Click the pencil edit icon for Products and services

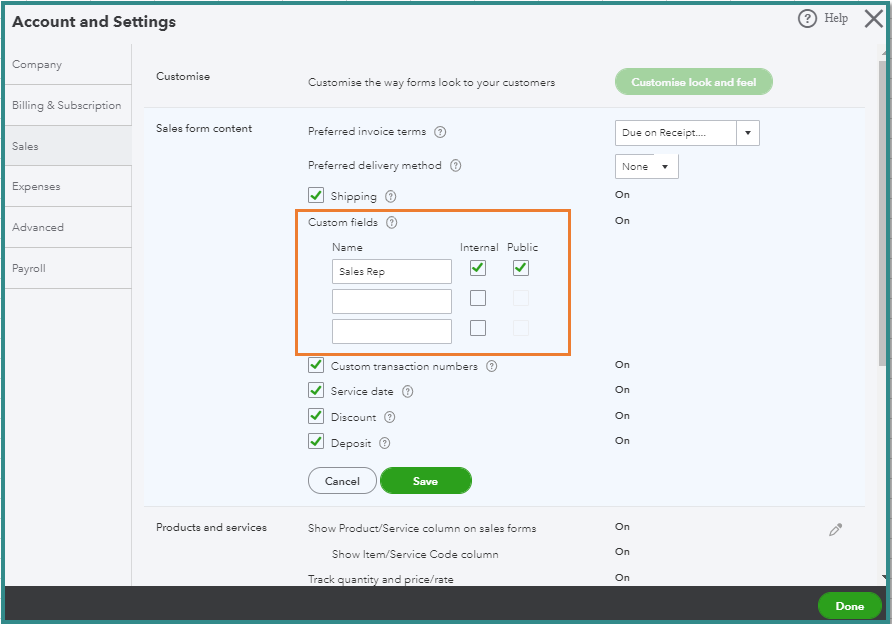tap(835, 530)
